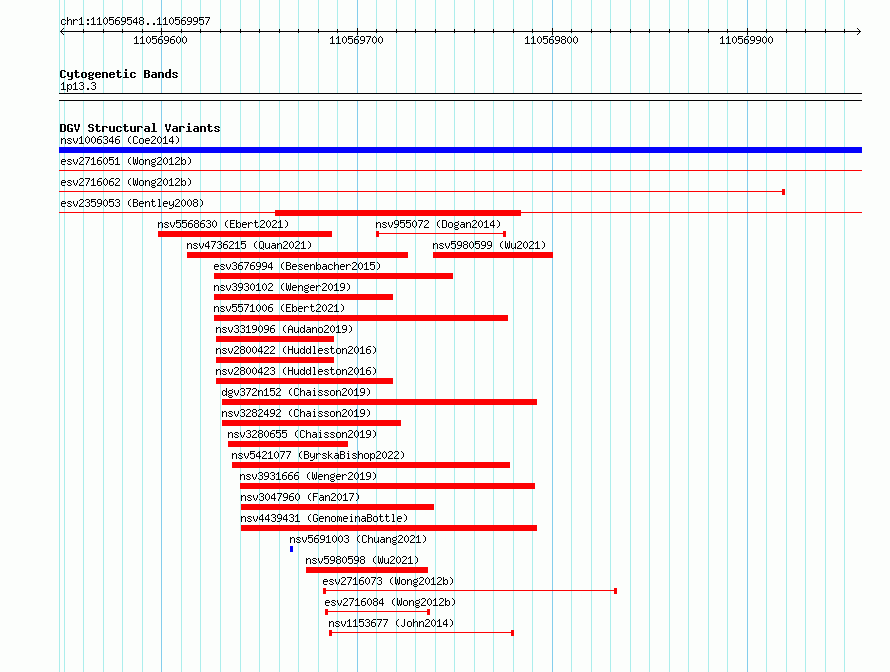890x672 pixels.
Task: Click the small blue nsv5691003 variant marker
Action: (291, 549)
